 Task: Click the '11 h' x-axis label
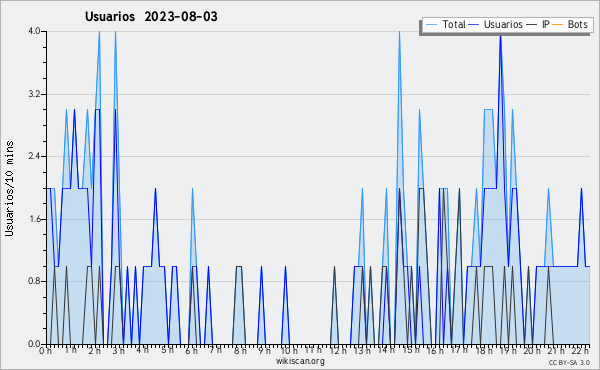(x=313, y=350)
